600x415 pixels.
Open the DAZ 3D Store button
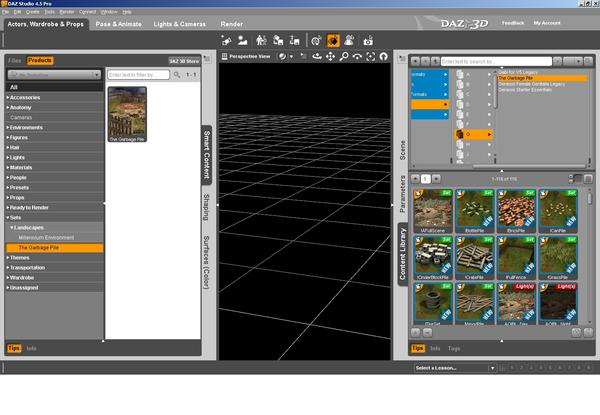(x=184, y=61)
